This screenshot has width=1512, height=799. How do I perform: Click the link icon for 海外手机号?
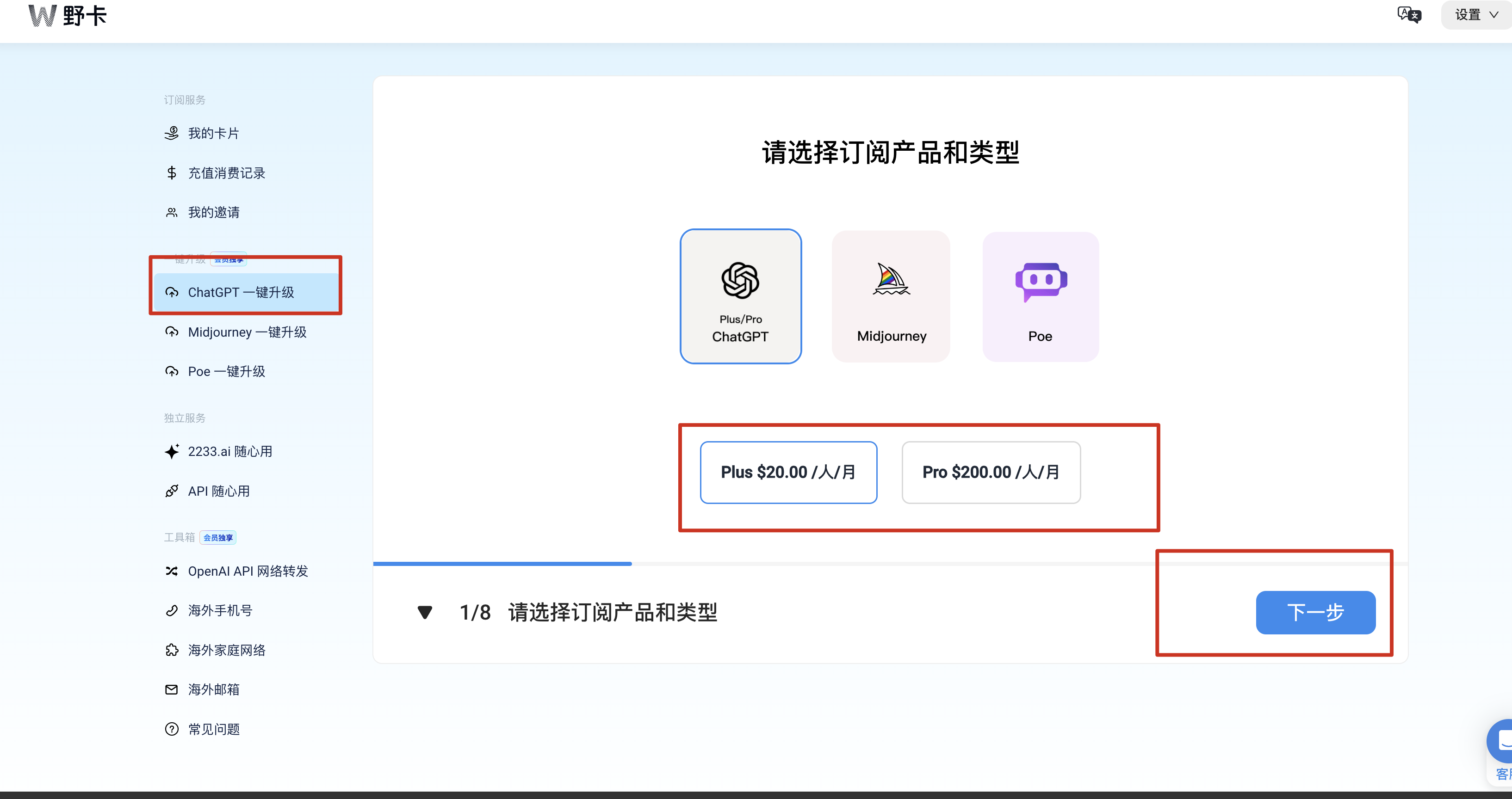171,611
